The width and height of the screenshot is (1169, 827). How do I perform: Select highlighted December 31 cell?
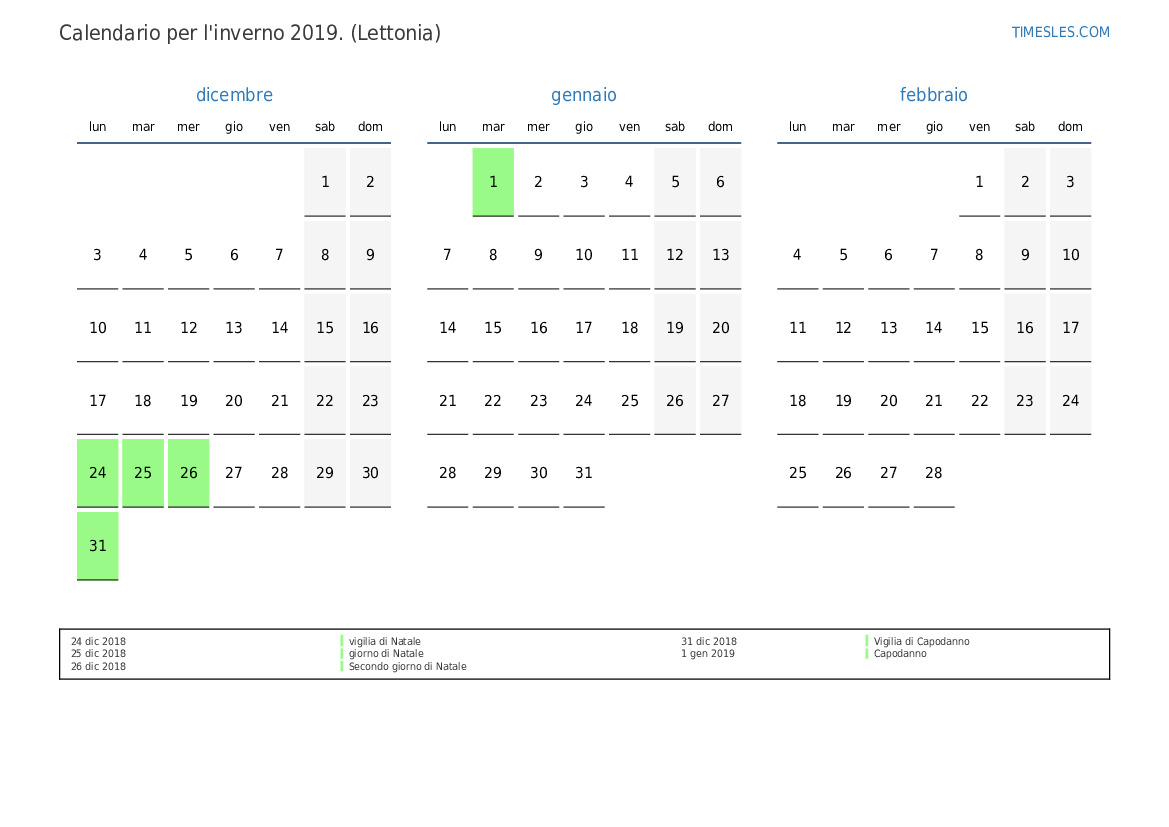(98, 546)
